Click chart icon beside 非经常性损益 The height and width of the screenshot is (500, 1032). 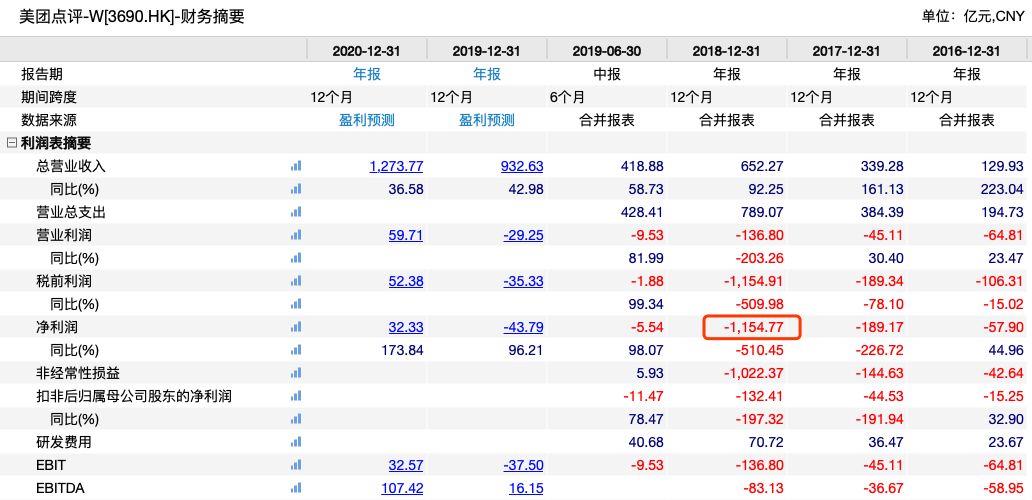pos(295,373)
